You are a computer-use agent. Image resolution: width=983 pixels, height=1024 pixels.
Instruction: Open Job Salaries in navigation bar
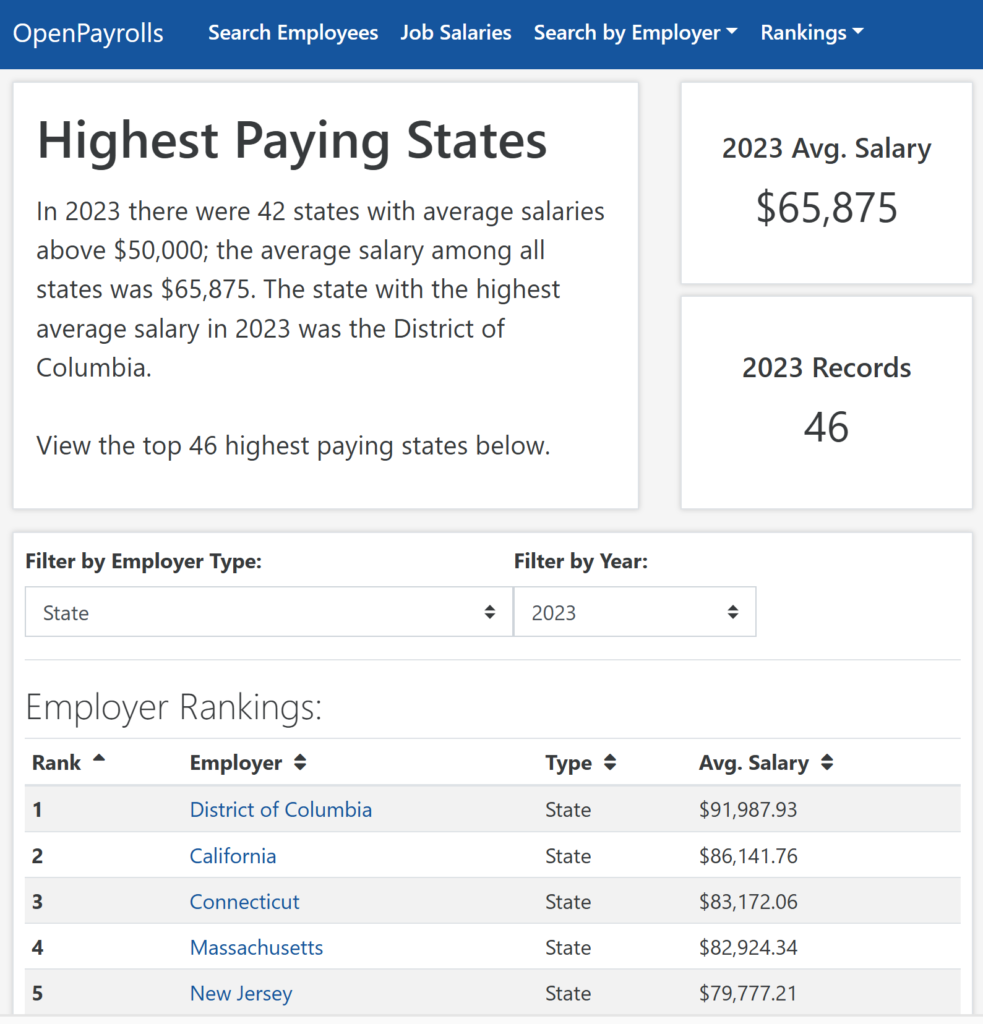pyautogui.click(x=455, y=33)
